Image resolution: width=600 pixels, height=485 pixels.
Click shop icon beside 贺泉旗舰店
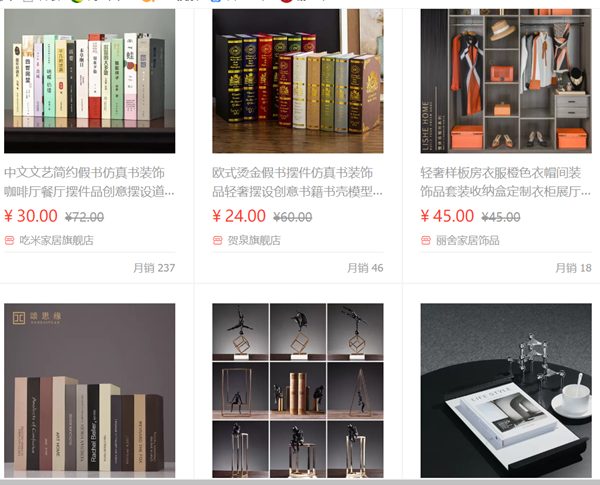coord(217,240)
